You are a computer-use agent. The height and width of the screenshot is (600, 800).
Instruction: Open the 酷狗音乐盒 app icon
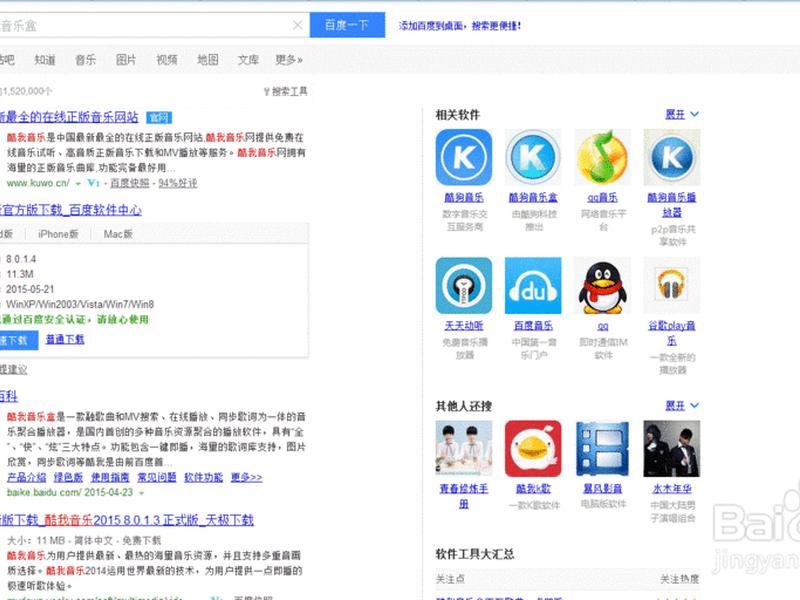(533, 157)
